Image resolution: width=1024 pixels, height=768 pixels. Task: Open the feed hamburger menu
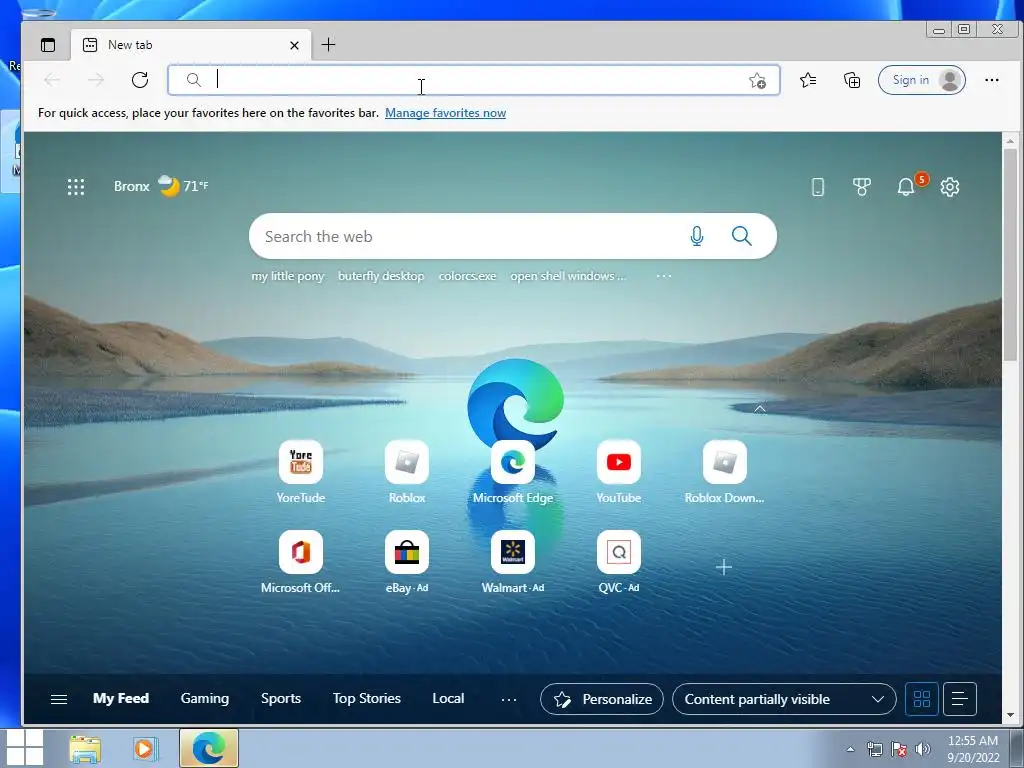59,699
